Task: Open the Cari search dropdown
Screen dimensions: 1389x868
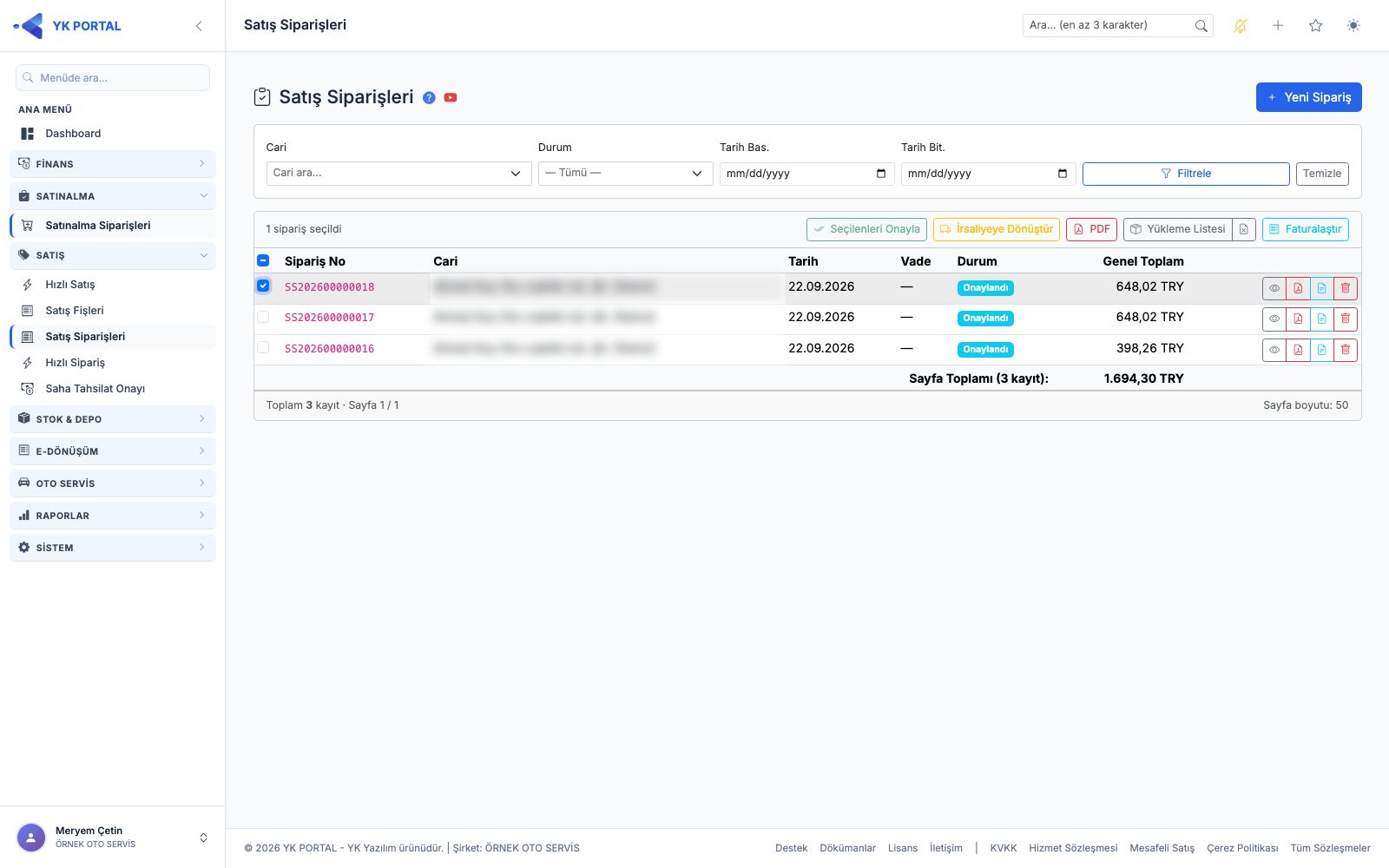Action: pos(398,174)
